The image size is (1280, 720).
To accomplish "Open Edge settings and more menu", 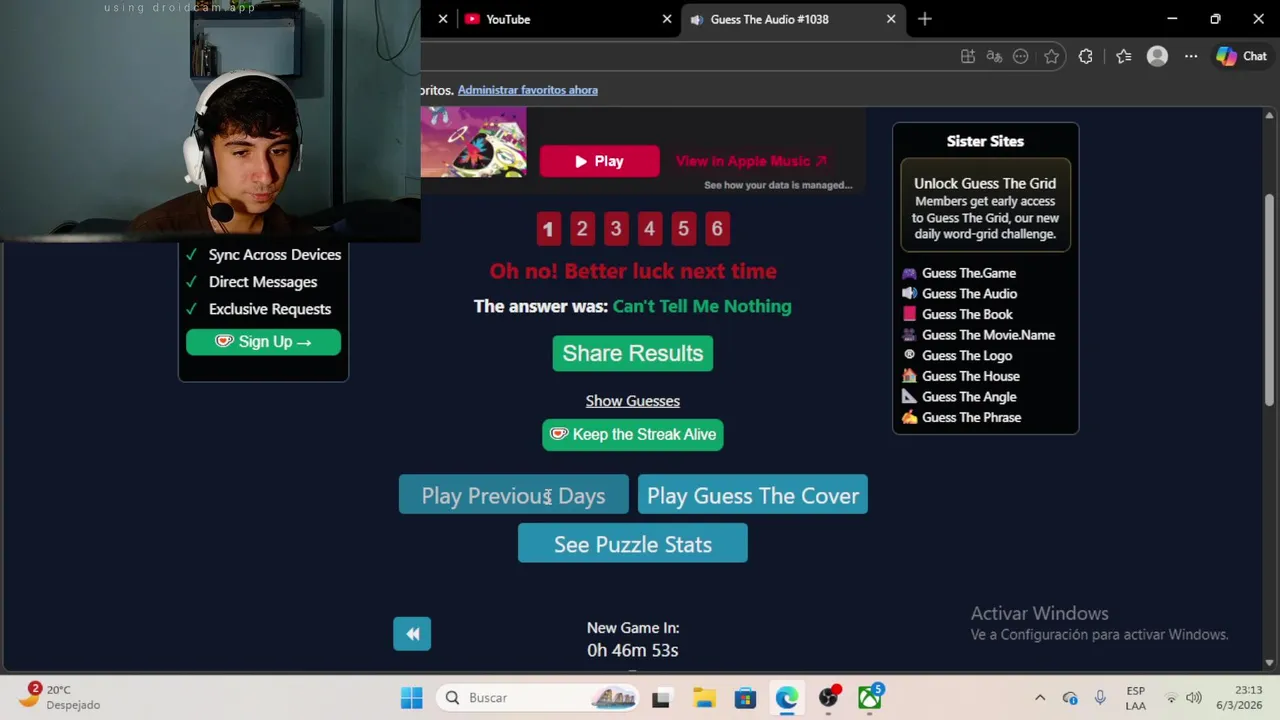I will tap(1191, 57).
